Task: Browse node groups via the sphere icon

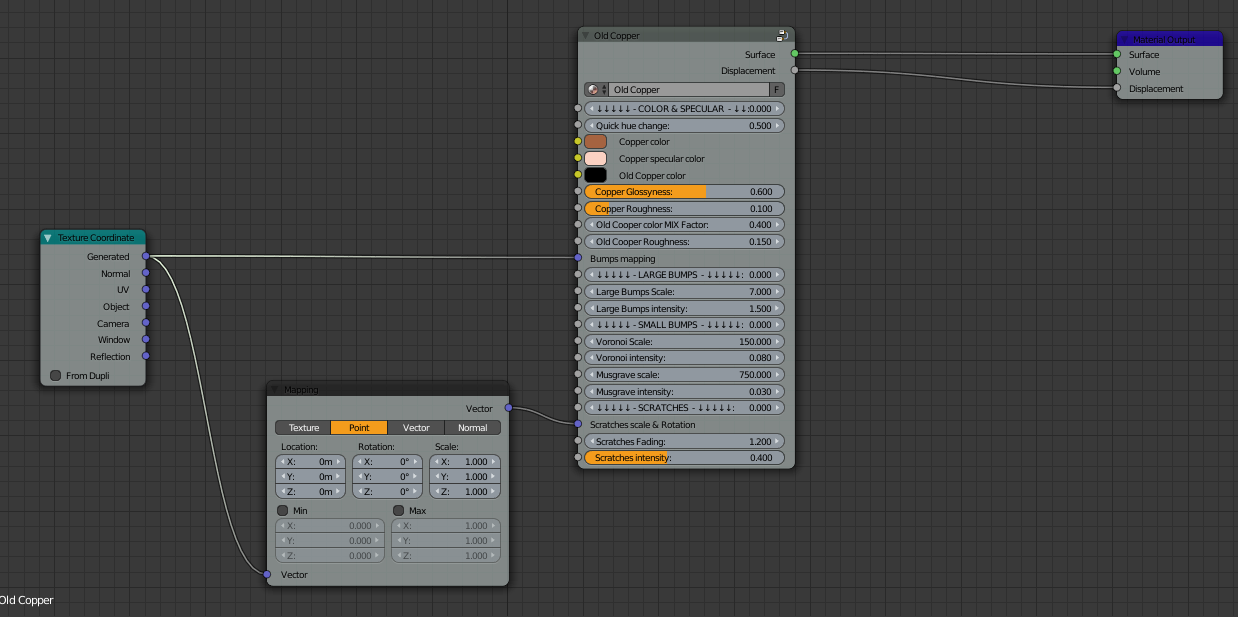Action: coord(596,90)
